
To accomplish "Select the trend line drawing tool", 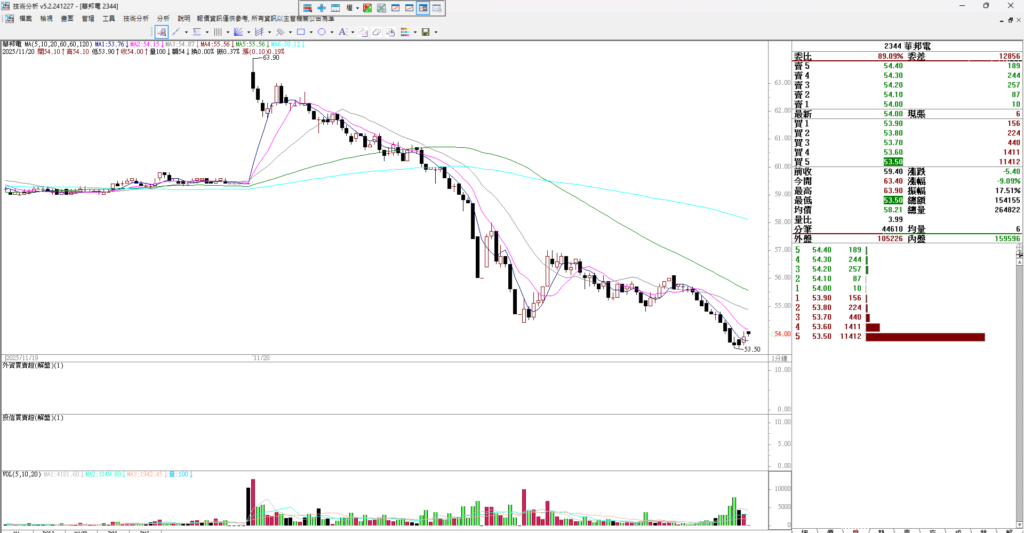I will (175, 32).
